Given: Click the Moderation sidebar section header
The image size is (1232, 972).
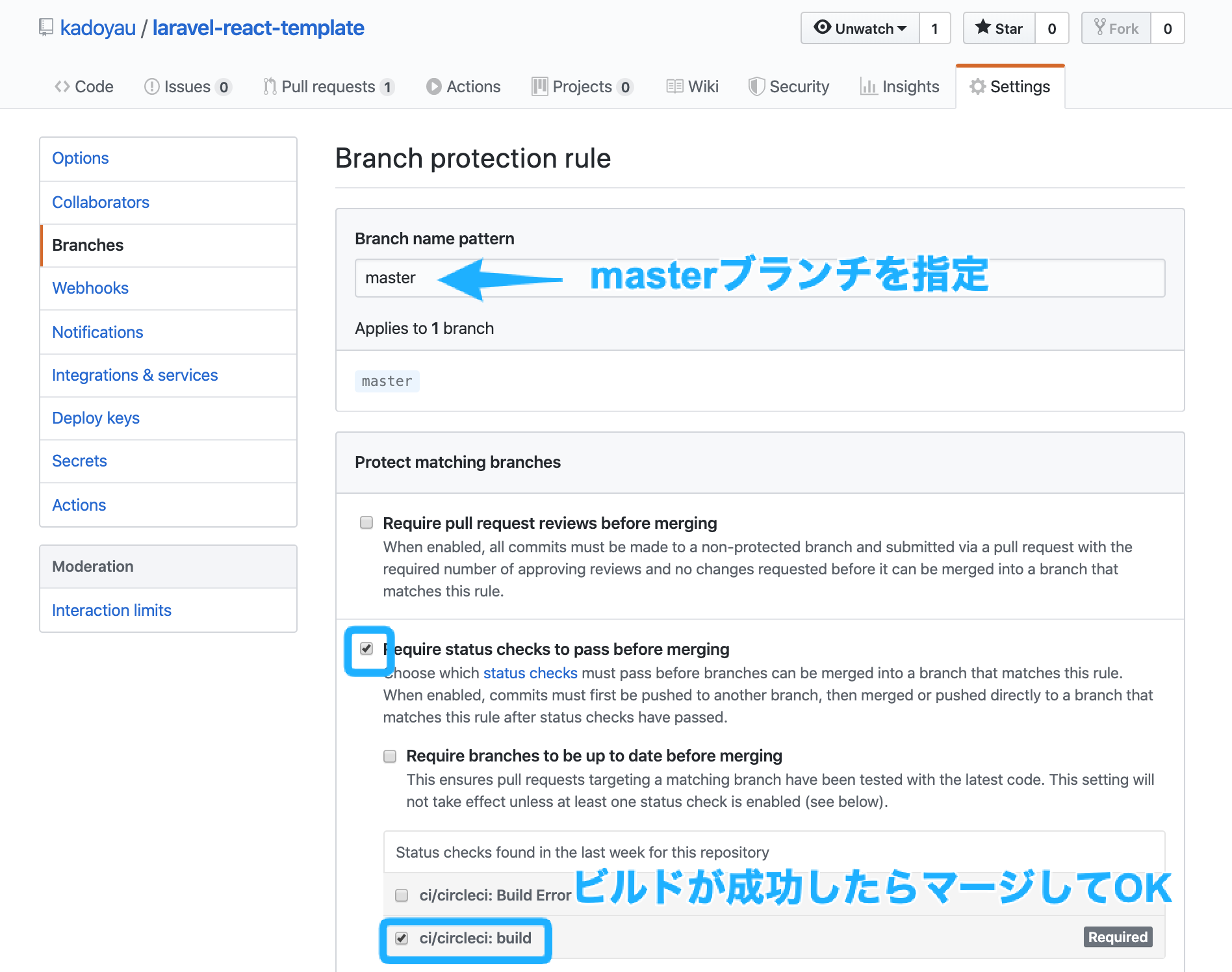Looking at the screenshot, I should pos(168,567).
